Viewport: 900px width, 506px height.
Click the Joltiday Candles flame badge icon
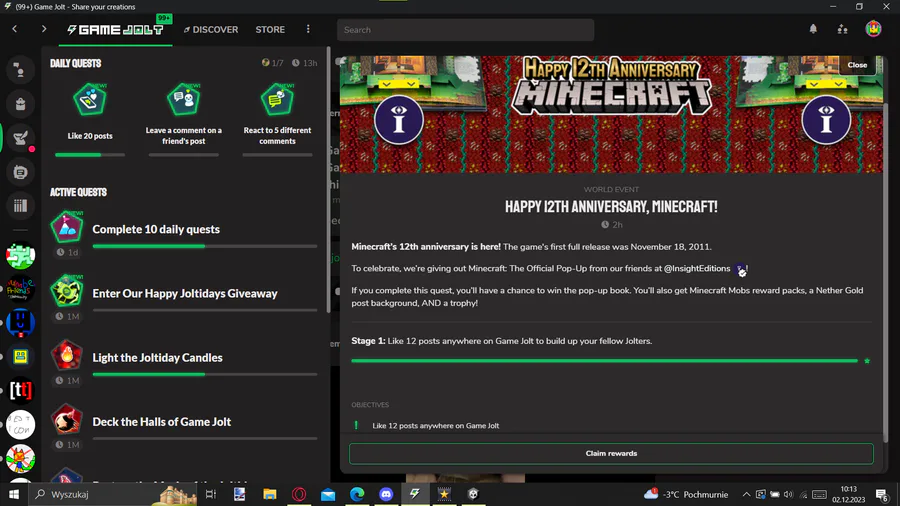(x=67, y=355)
